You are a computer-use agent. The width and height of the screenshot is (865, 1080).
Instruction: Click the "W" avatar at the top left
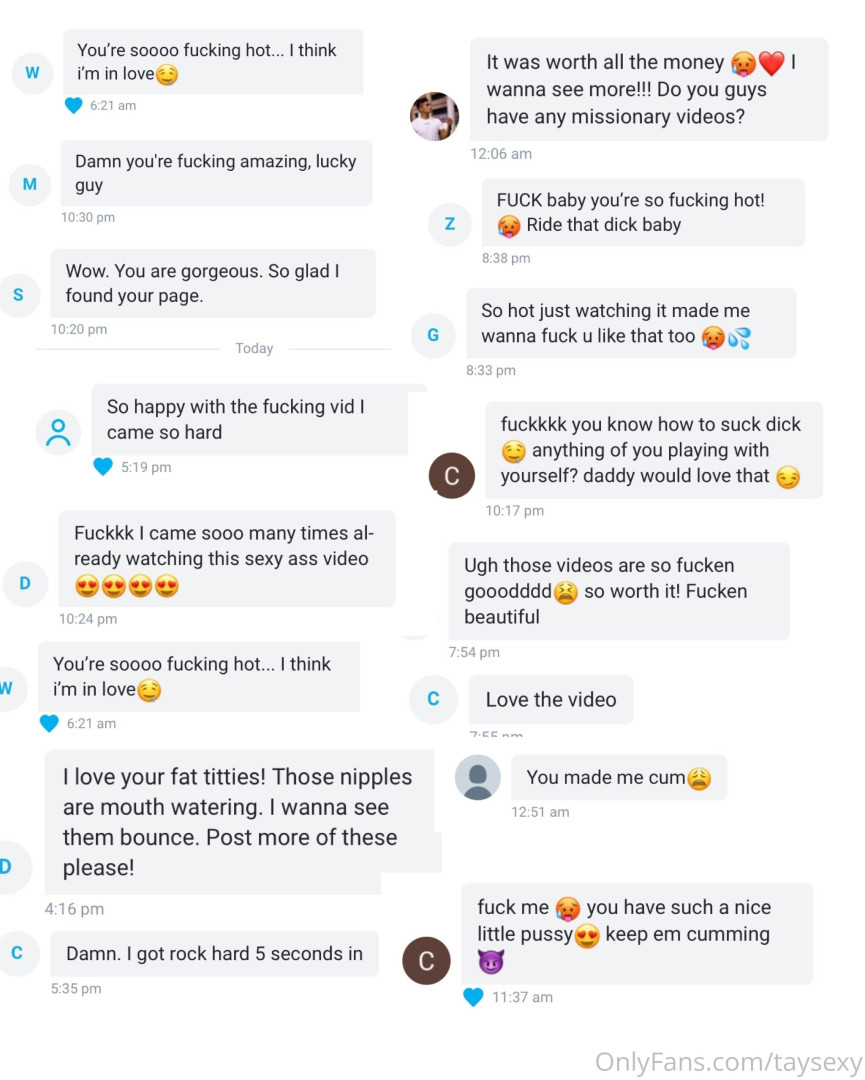coord(32,72)
